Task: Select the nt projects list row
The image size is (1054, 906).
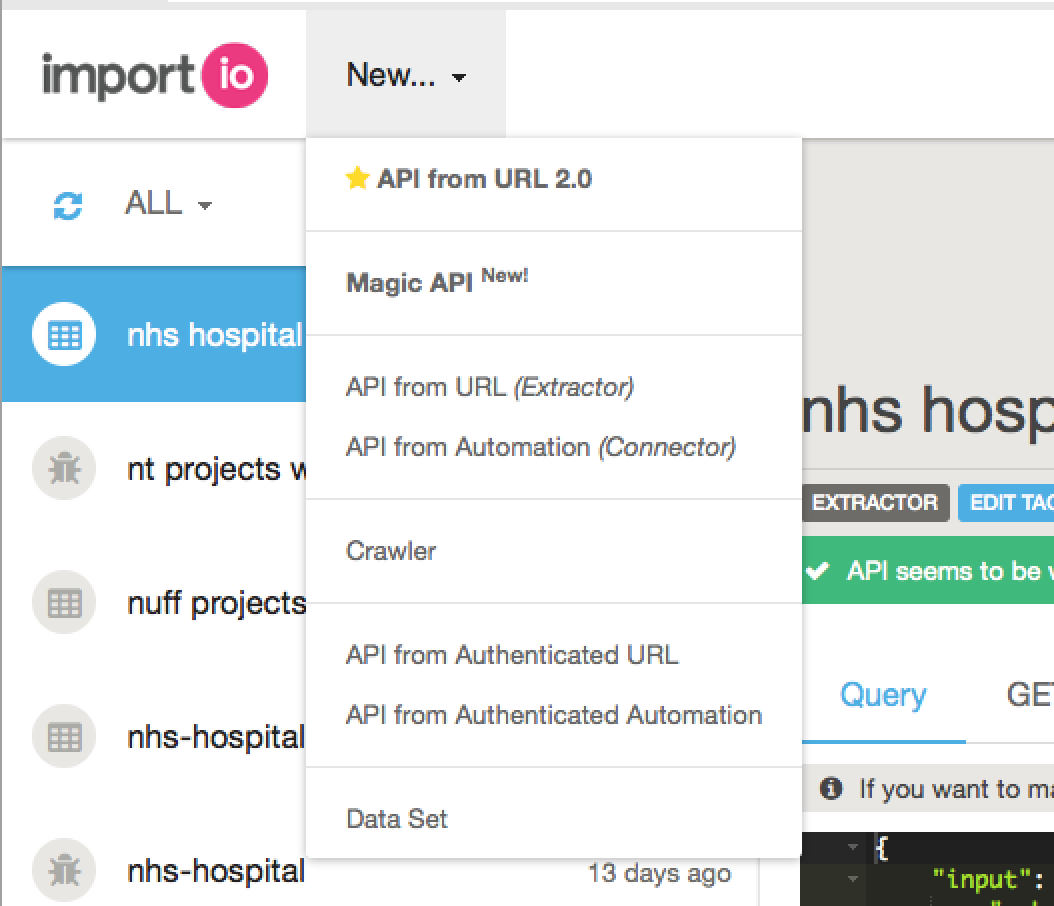Action: pyautogui.click(x=154, y=468)
